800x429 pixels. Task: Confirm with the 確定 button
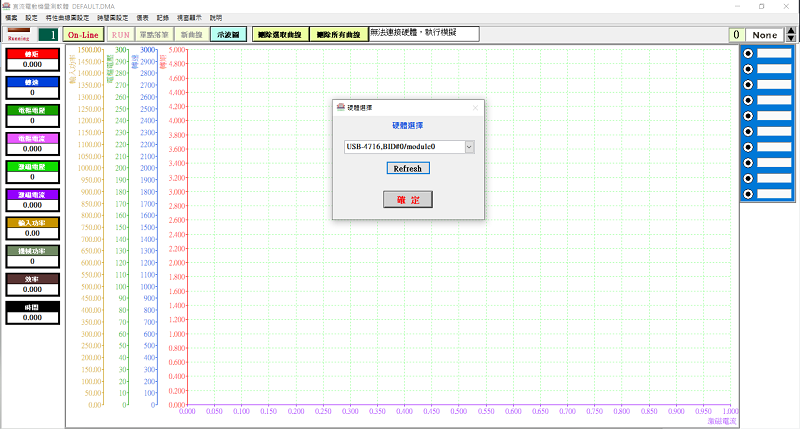coord(408,199)
